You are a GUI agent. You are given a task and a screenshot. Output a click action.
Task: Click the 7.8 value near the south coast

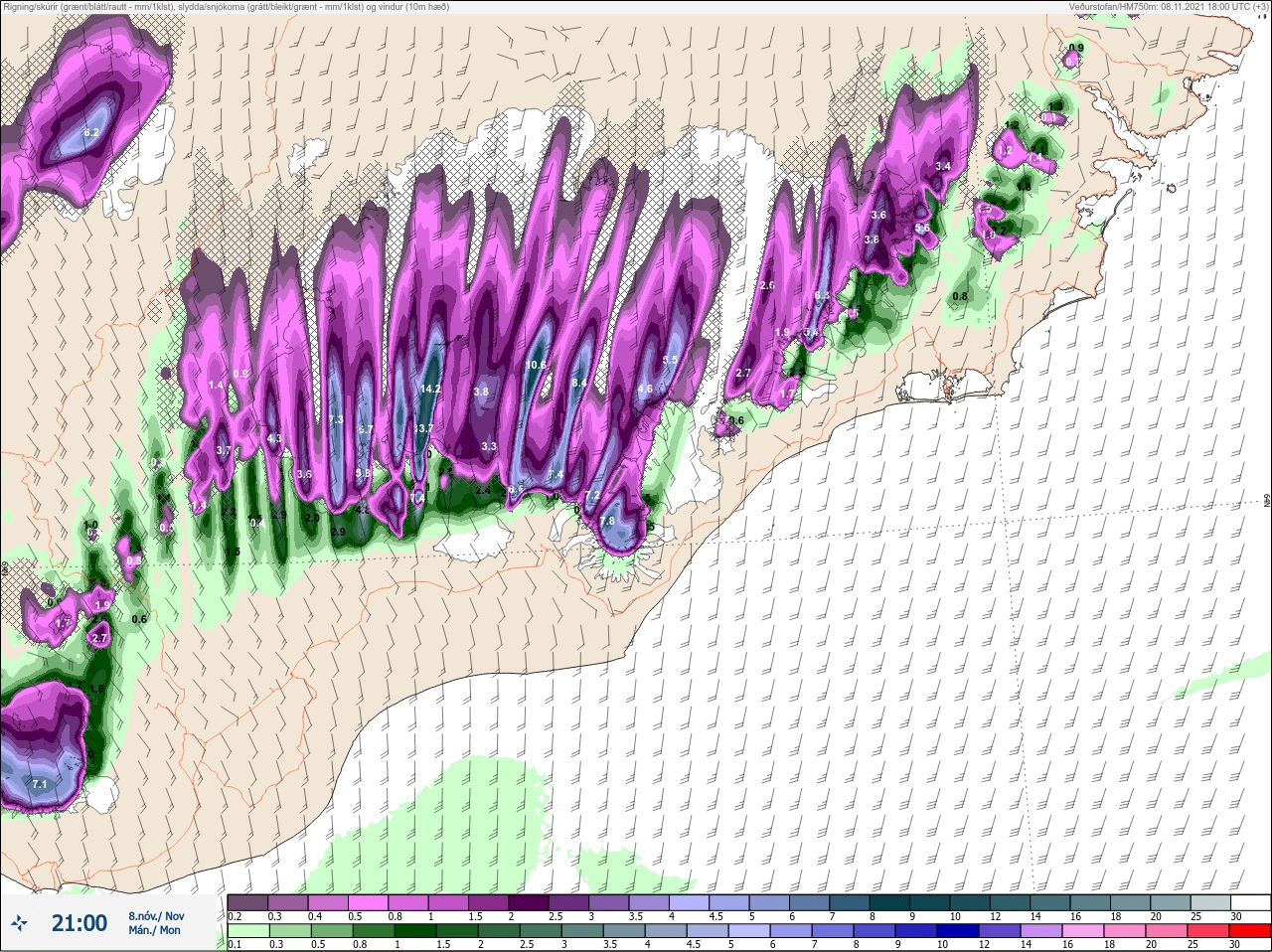608,521
